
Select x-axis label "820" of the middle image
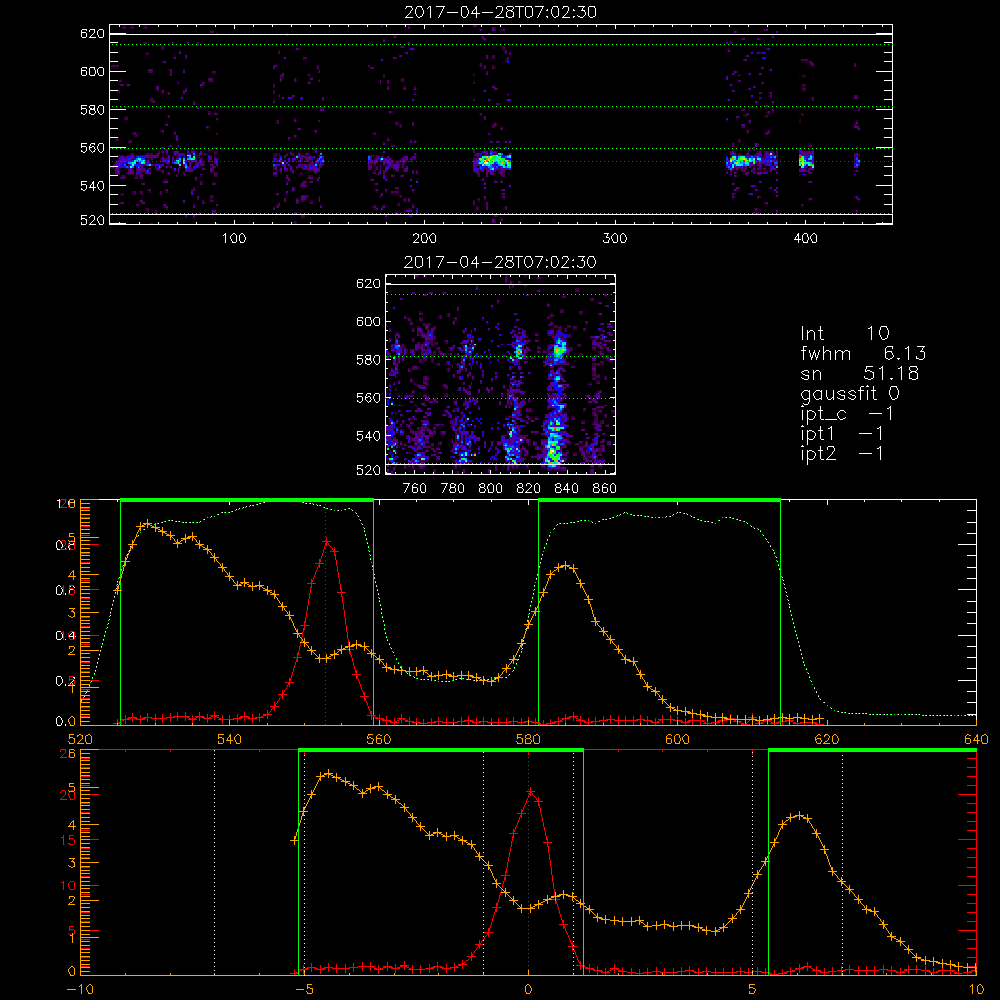pyautogui.click(x=529, y=489)
